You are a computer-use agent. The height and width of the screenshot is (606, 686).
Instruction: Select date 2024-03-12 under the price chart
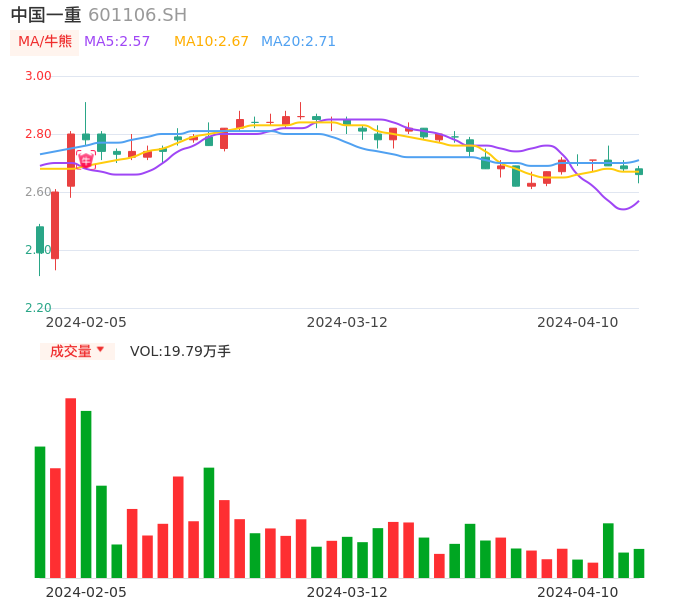click(347, 322)
